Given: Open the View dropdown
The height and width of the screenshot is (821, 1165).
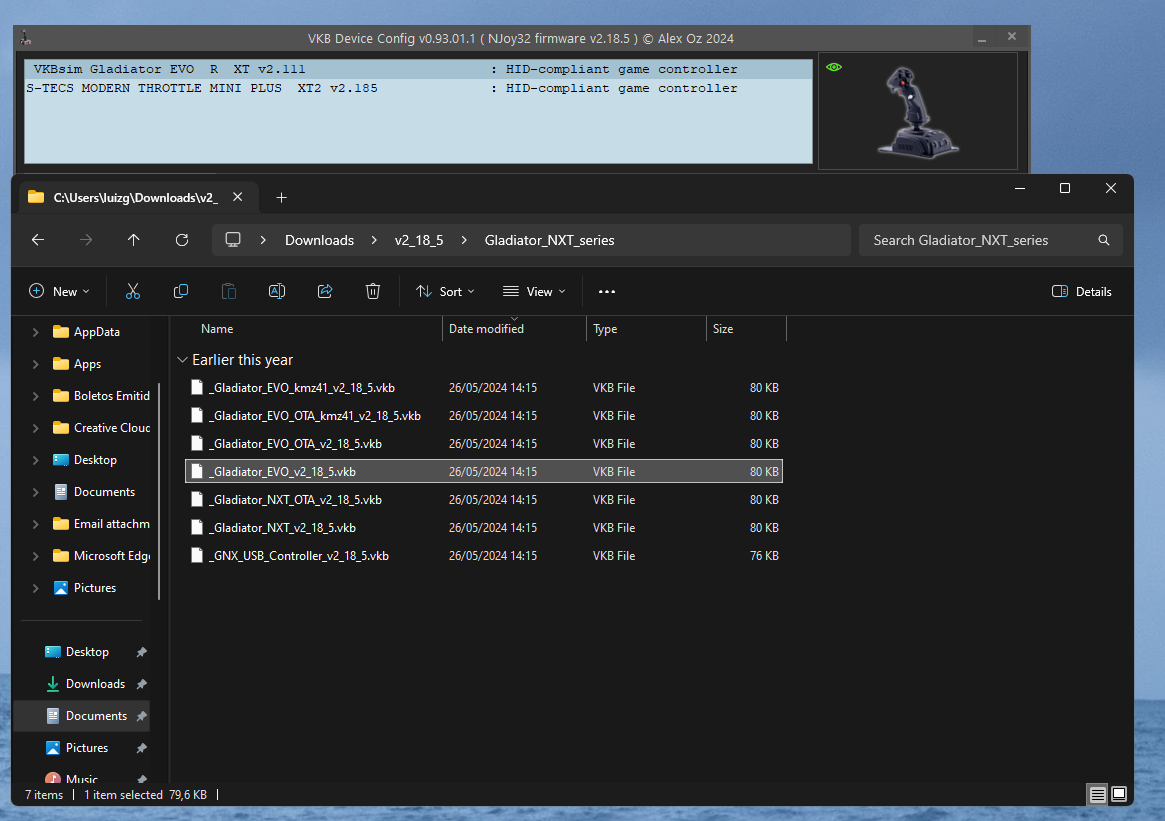Looking at the screenshot, I should (534, 291).
